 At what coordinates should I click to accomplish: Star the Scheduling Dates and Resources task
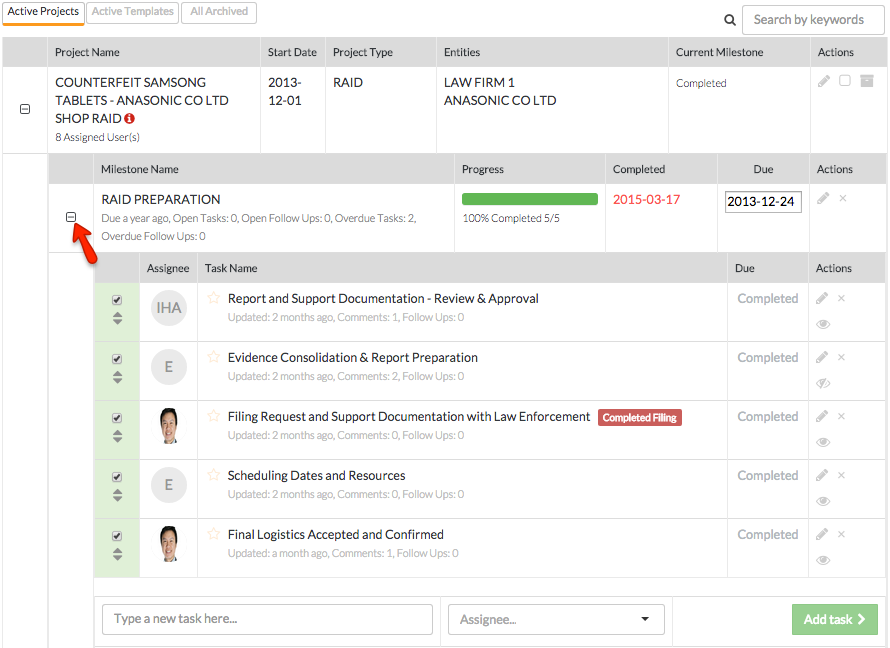tap(213, 475)
